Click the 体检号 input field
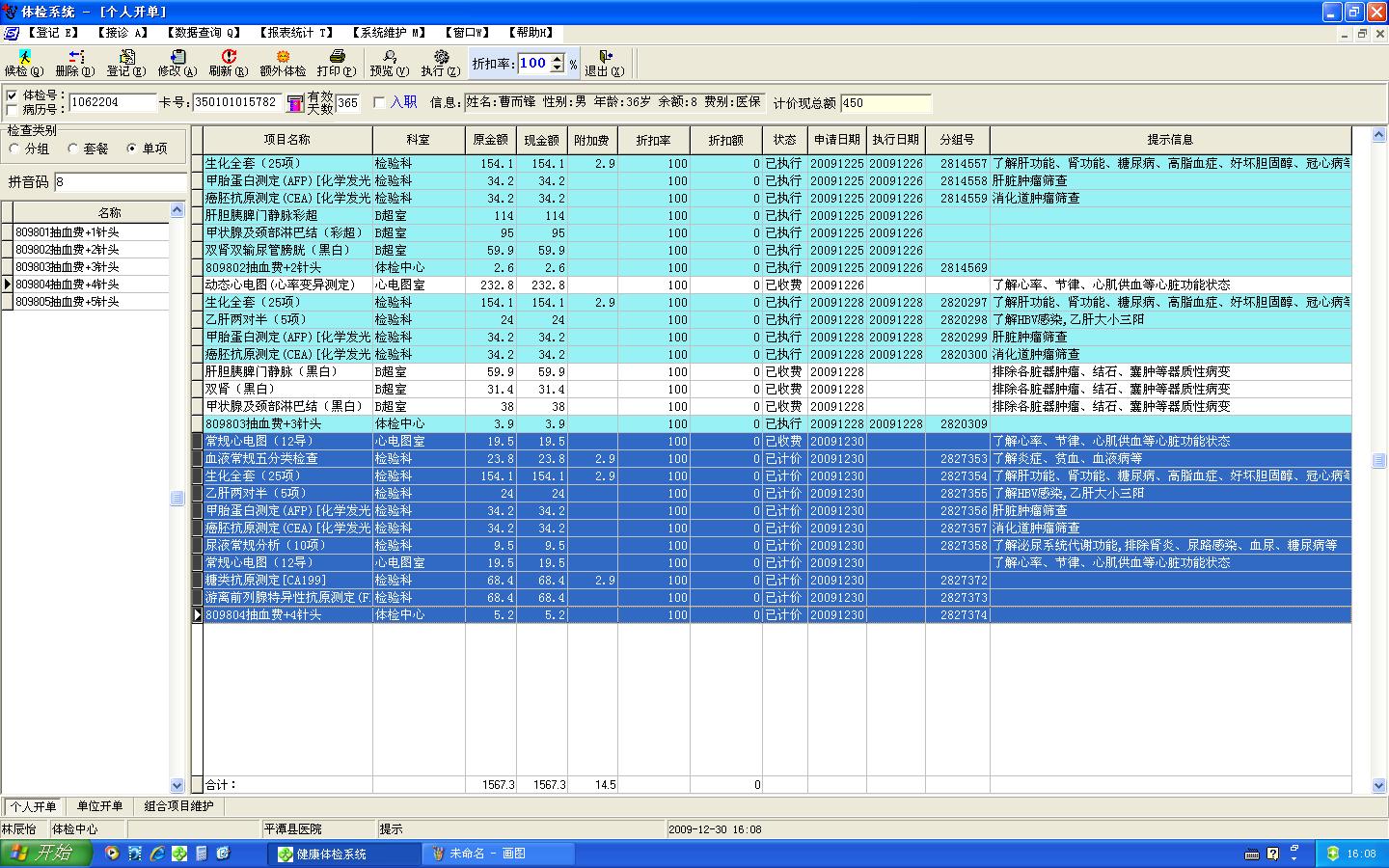 click(x=113, y=102)
